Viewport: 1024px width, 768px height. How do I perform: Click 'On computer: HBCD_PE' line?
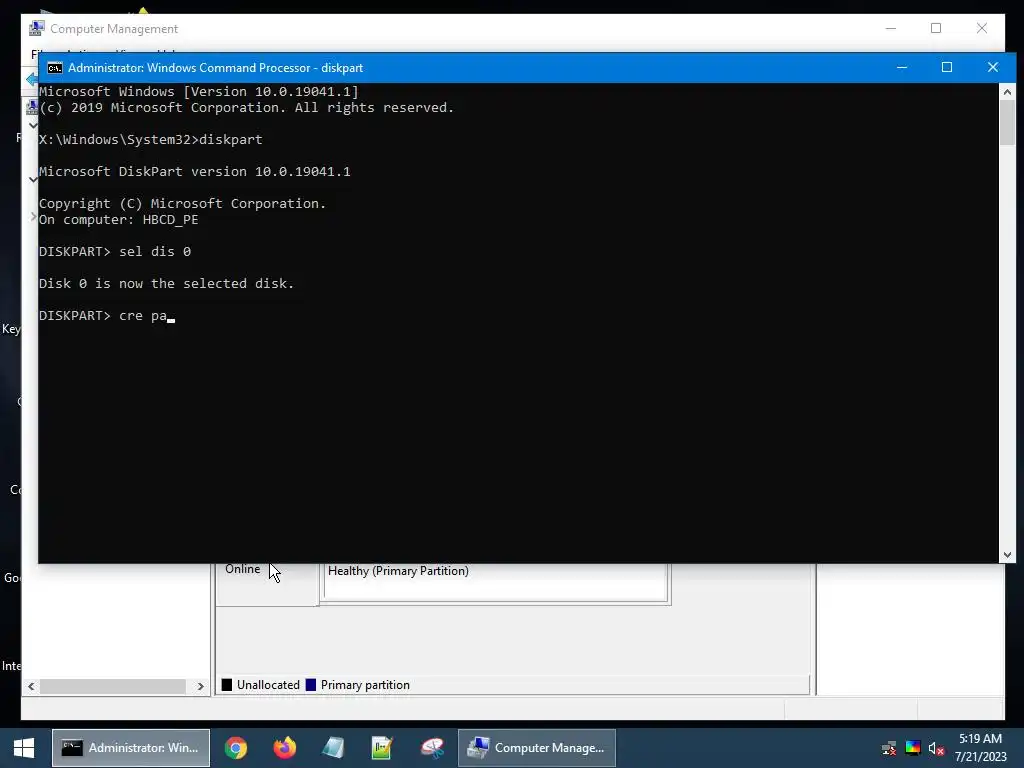118,219
